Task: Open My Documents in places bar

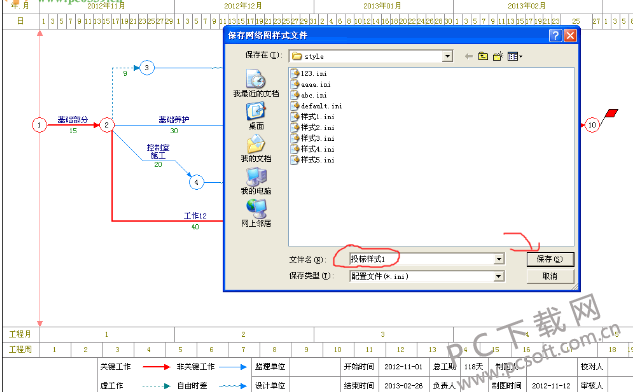Action: click(256, 148)
